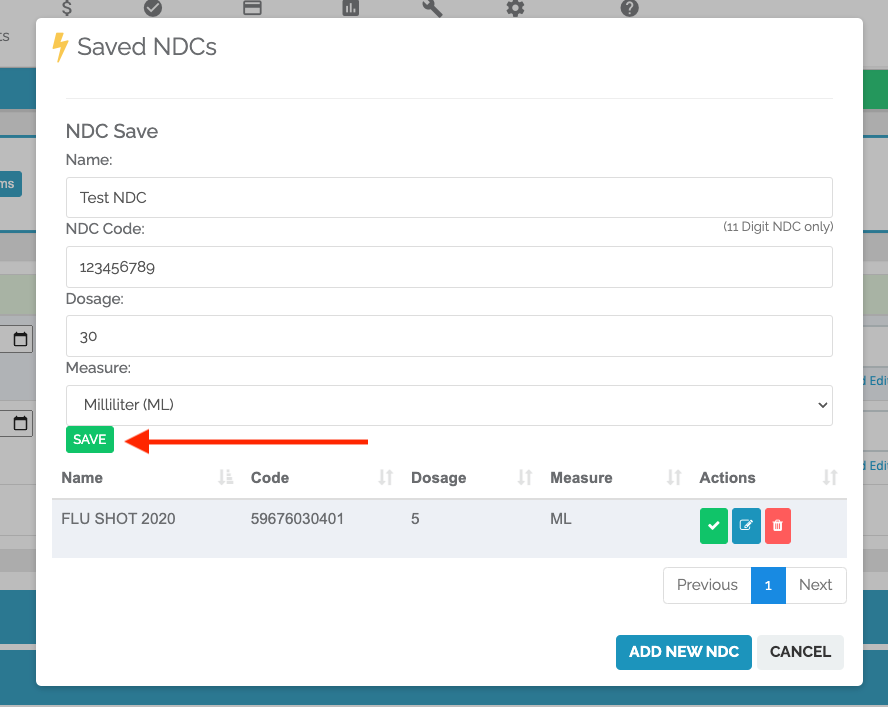
Task: Click the FLU SHOT 2020 name cell
Action: pos(118,519)
